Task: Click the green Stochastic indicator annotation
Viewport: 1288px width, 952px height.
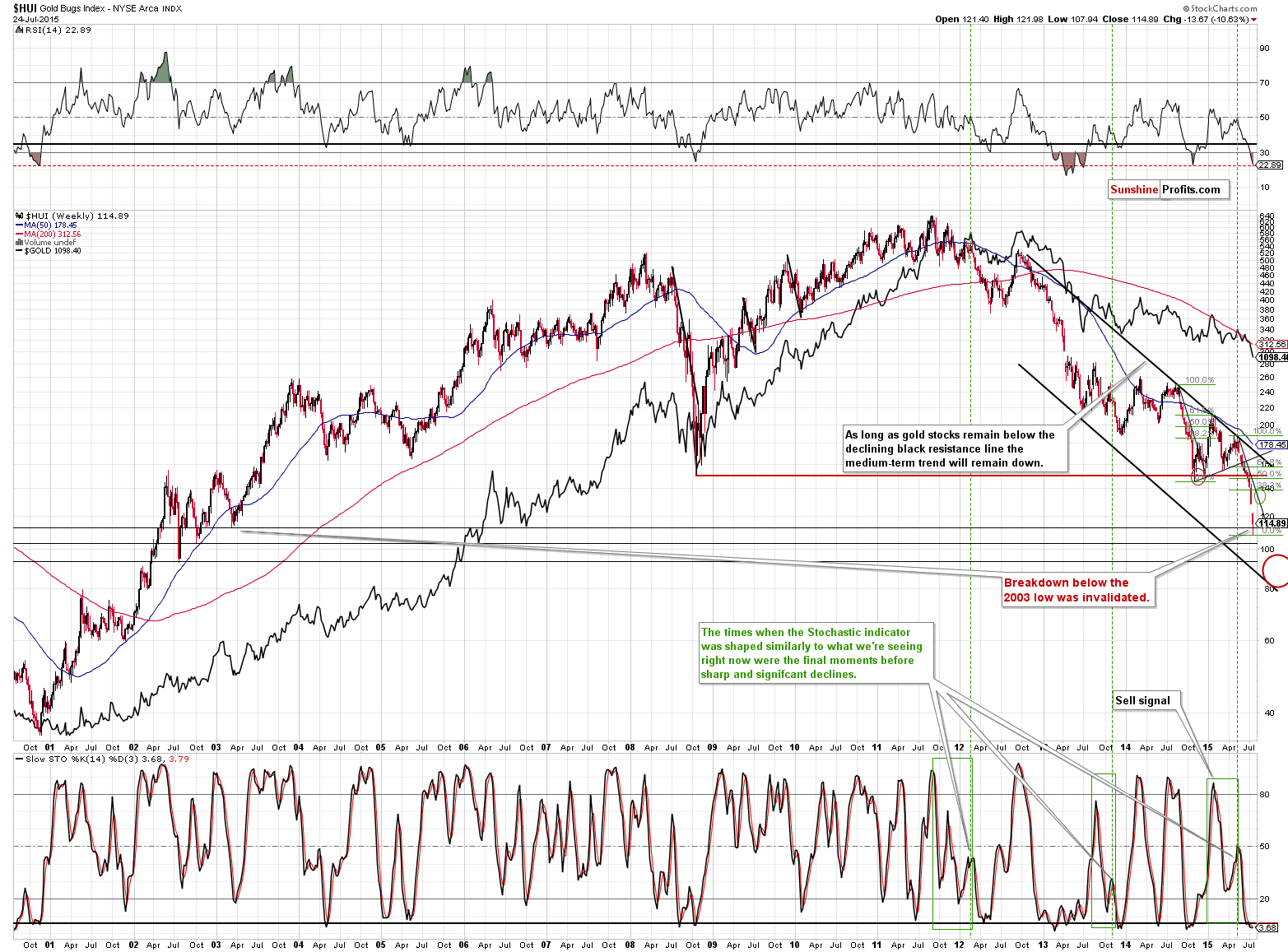Action: coord(816,653)
